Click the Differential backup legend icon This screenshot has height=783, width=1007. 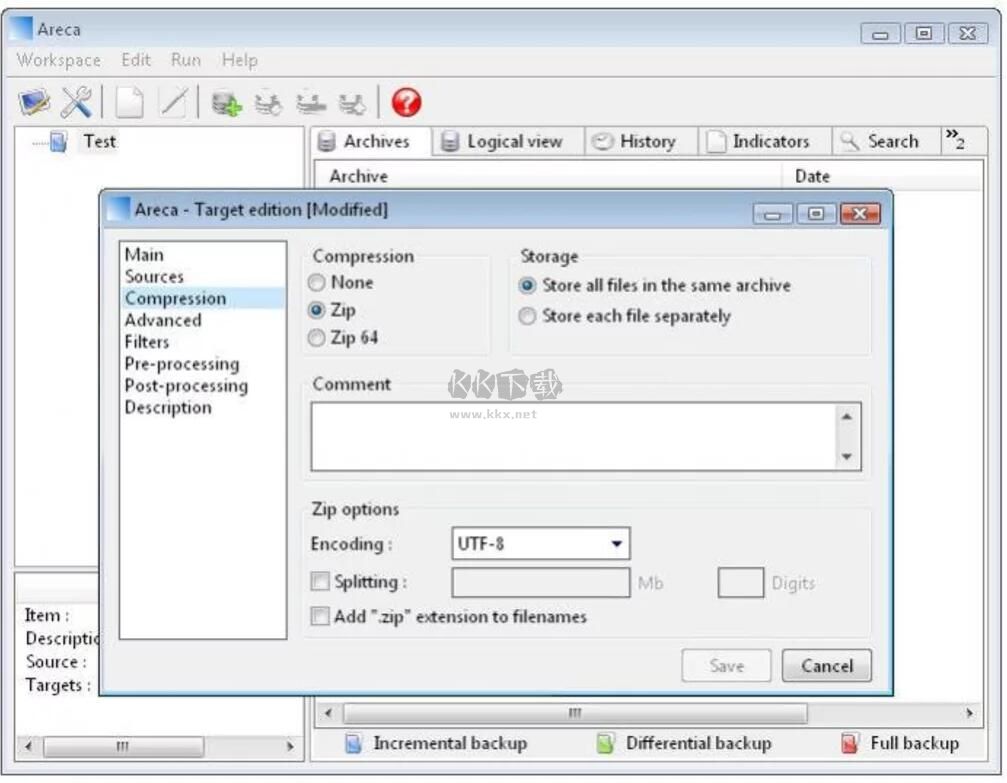tap(605, 743)
